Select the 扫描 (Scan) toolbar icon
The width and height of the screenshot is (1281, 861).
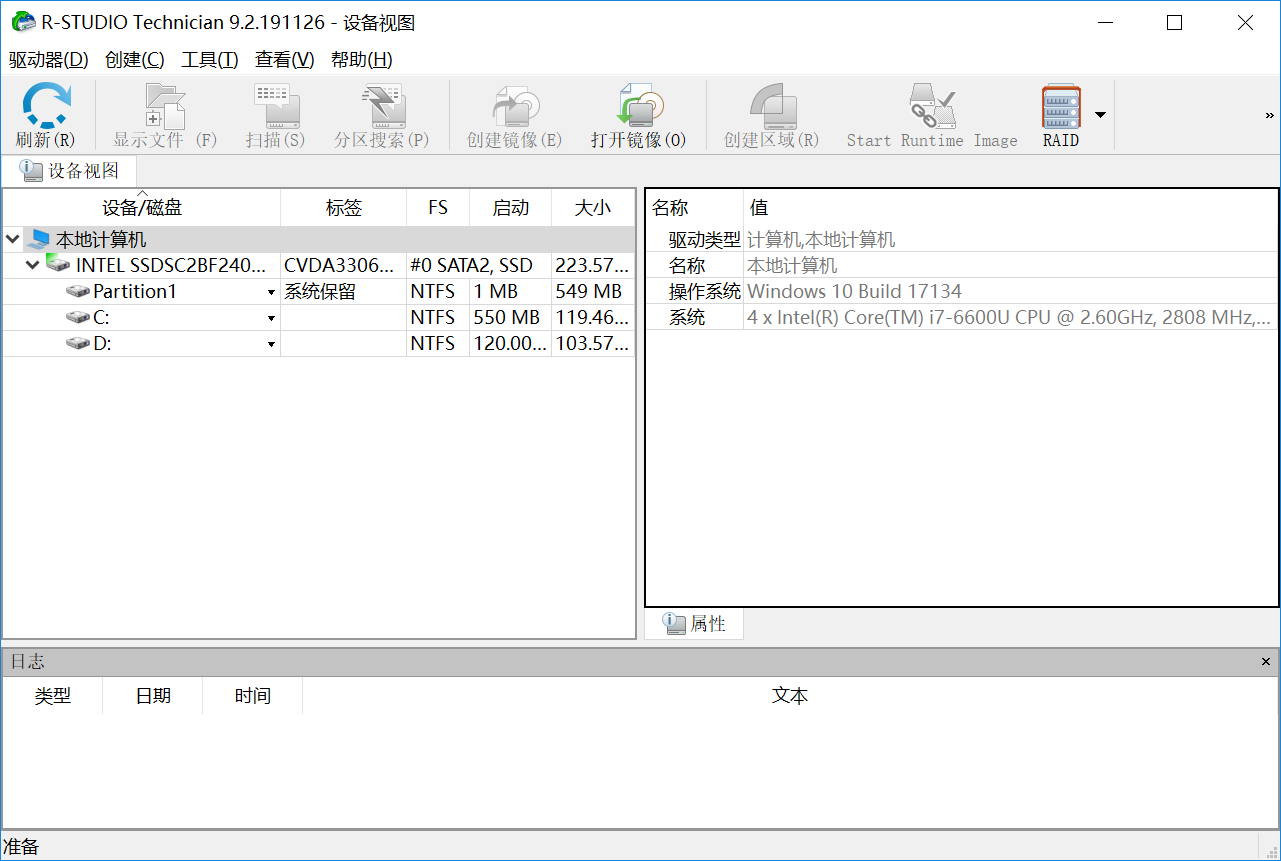pos(276,104)
